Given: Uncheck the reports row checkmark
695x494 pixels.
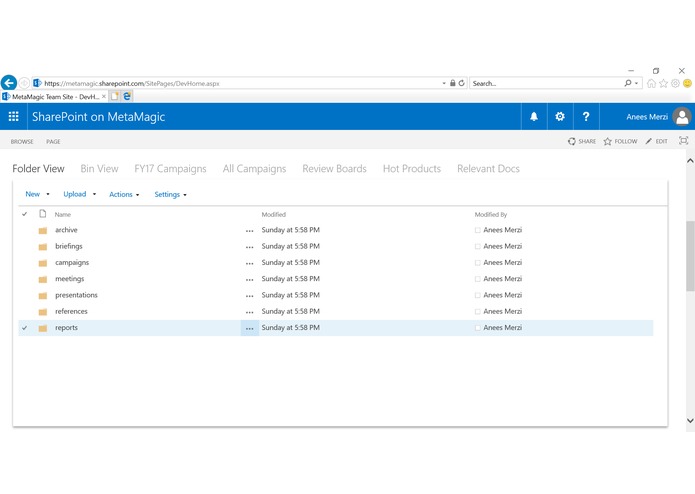Looking at the screenshot, I should point(24,328).
